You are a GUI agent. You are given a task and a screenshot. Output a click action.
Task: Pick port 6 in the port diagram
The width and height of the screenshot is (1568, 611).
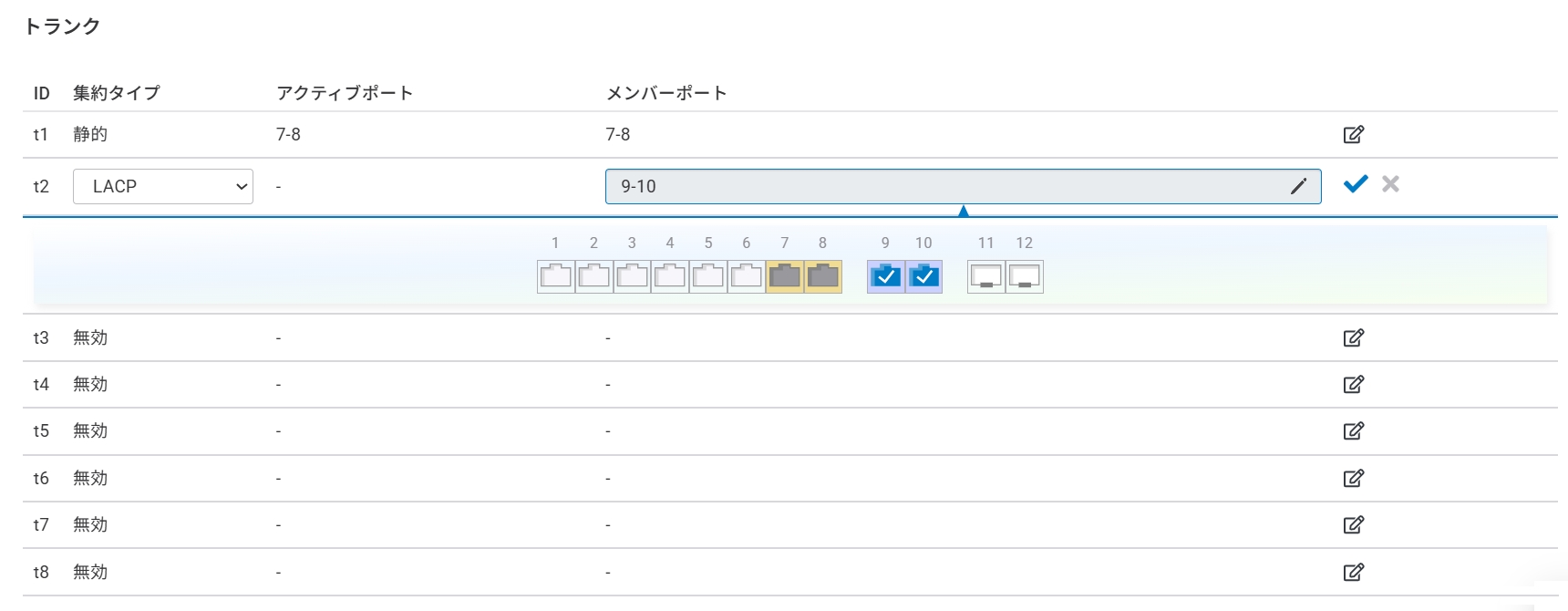[747, 276]
